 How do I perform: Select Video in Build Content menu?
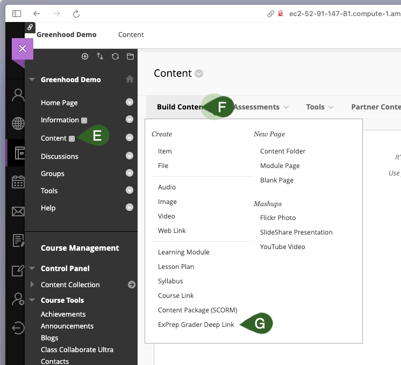point(166,216)
